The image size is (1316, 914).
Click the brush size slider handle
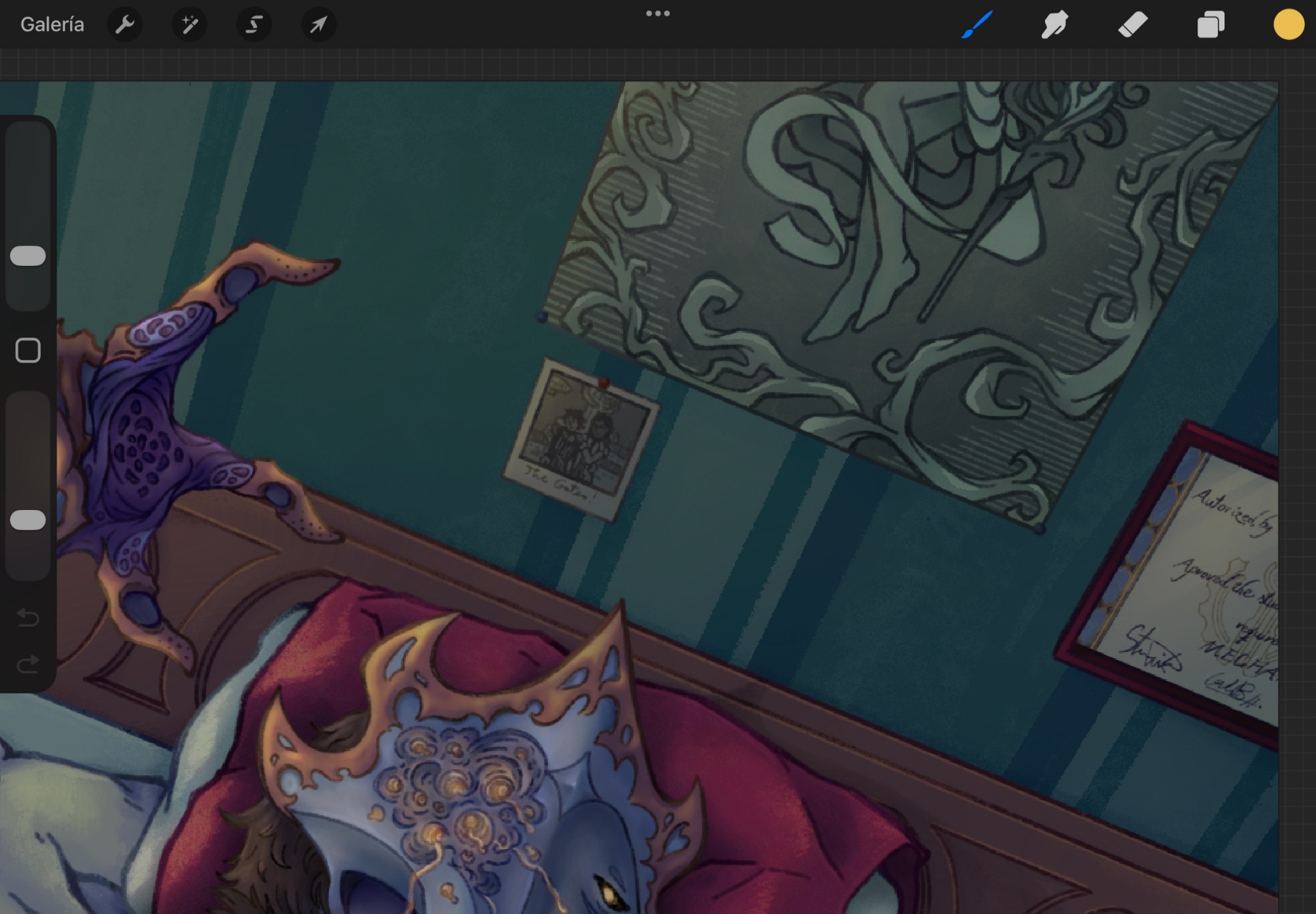click(28, 256)
